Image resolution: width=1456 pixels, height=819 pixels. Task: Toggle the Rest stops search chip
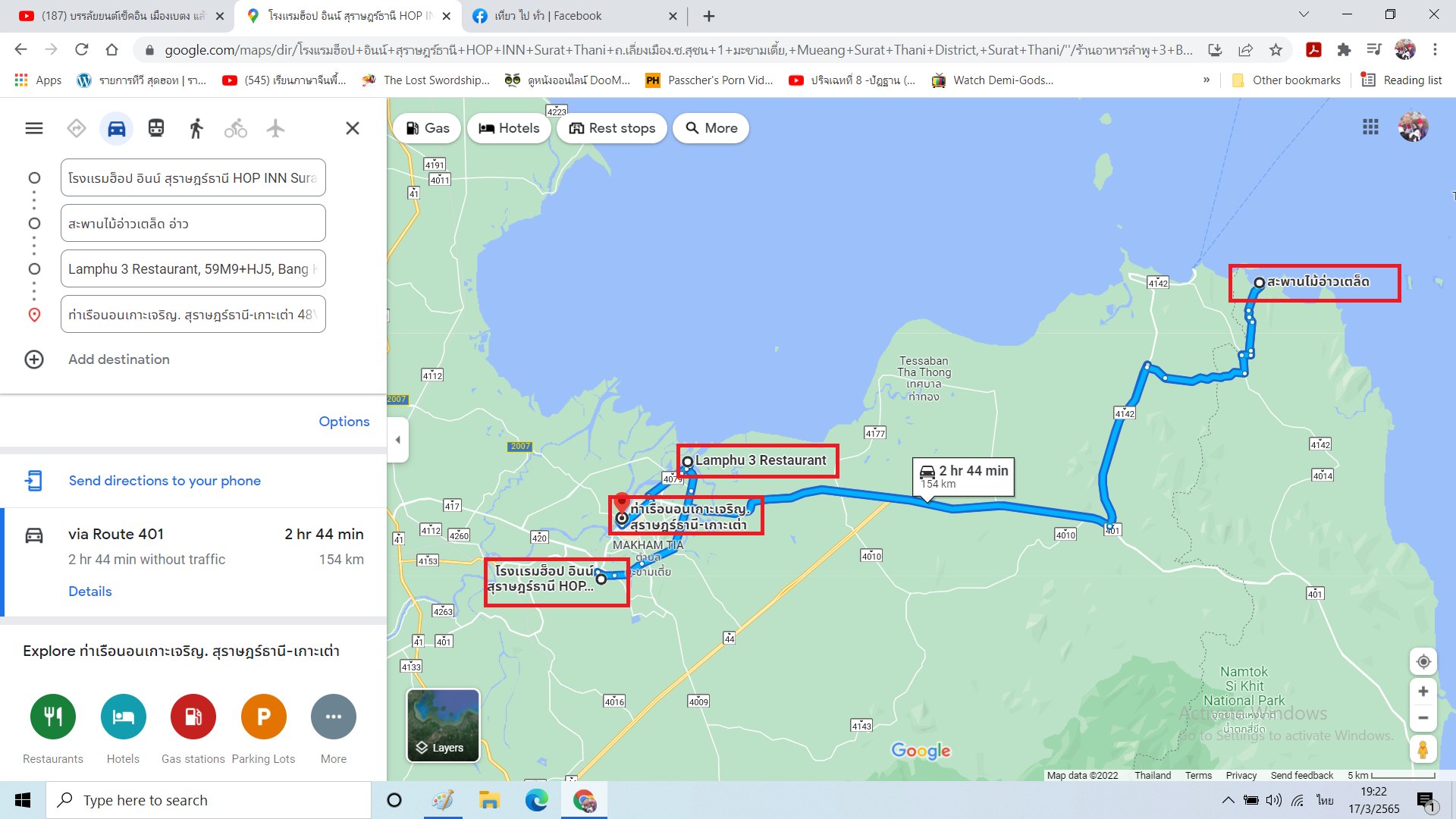[612, 128]
